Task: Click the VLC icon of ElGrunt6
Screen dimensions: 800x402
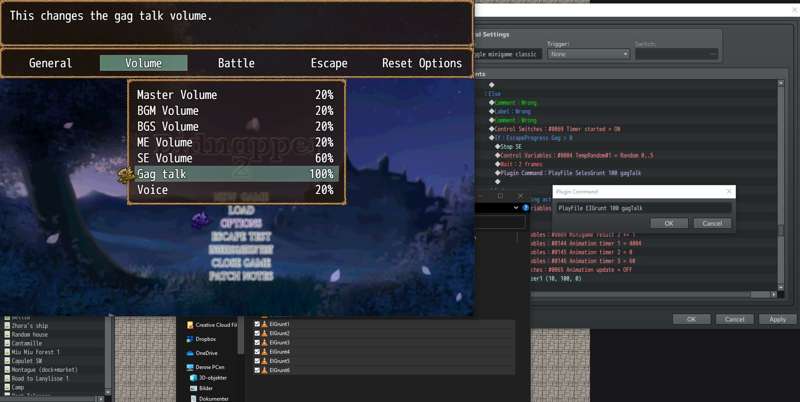Action: 264,370
